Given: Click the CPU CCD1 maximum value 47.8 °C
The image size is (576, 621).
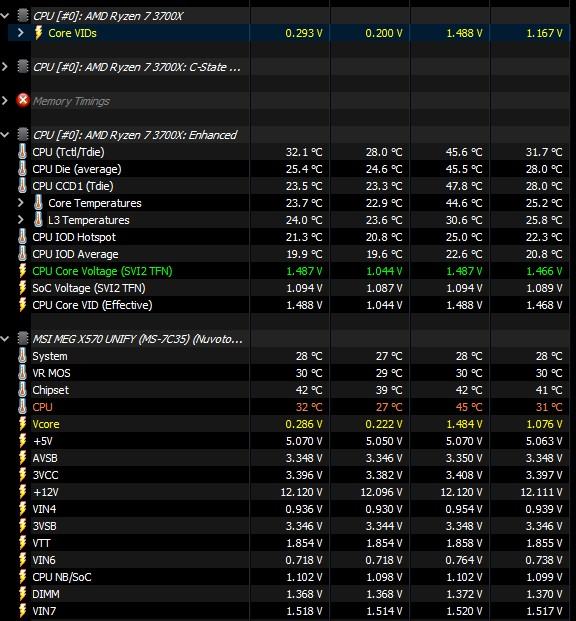Looking at the screenshot, I should coord(464,186).
